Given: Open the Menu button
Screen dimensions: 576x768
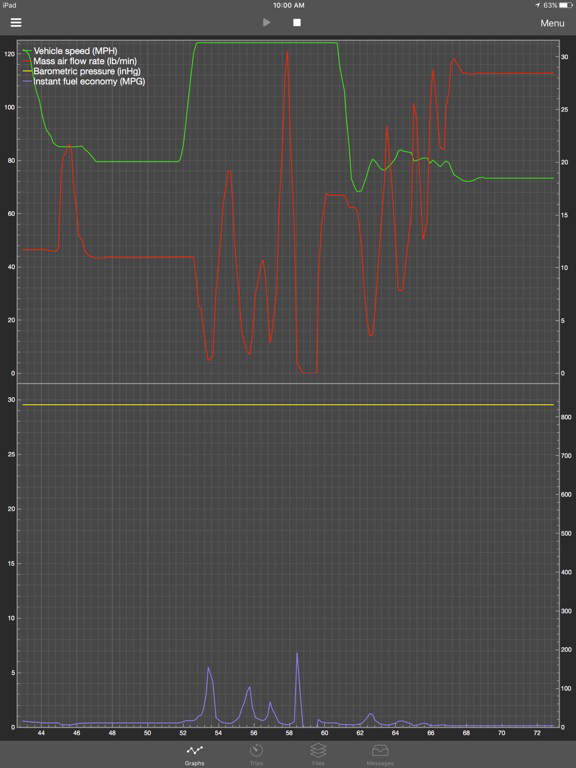Looking at the screenshot, I should coord(552,23).
